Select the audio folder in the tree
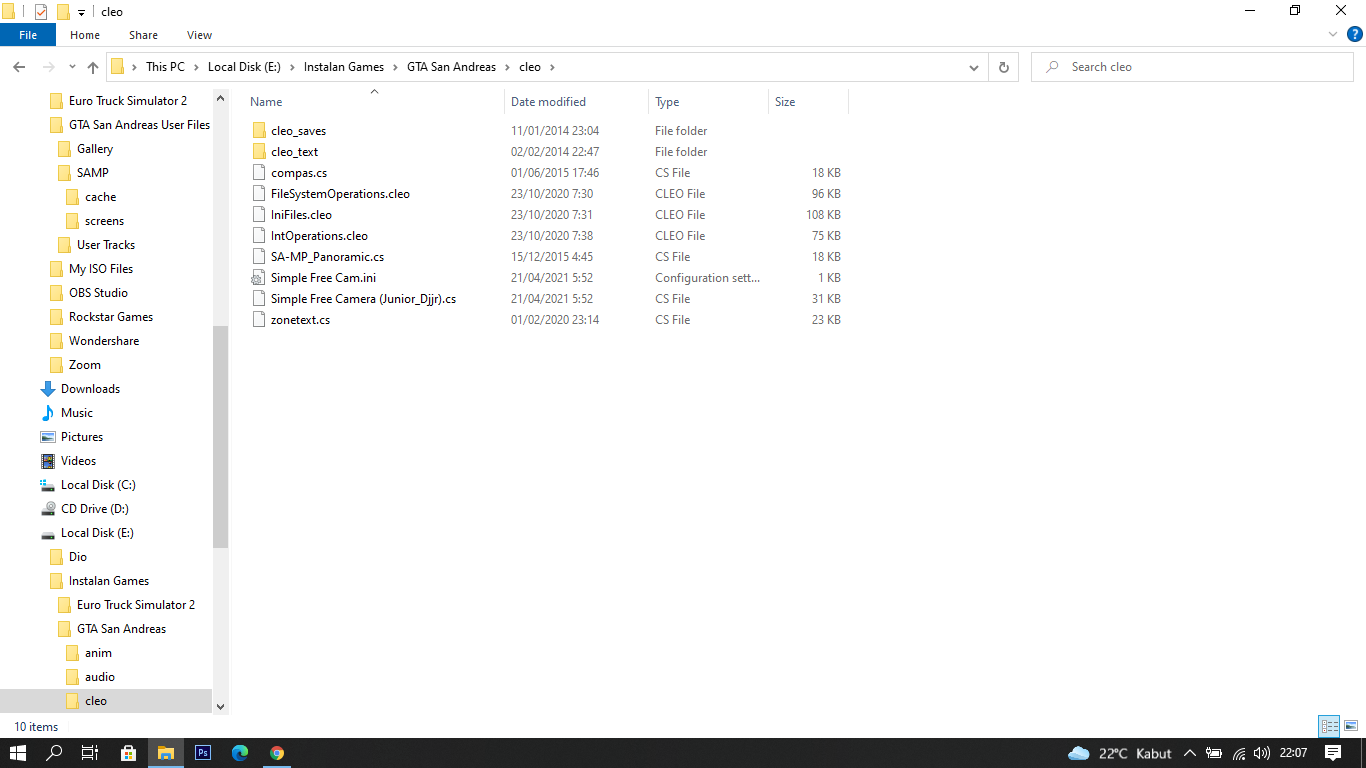This screenshot has height=768, width=1366. 90,677
